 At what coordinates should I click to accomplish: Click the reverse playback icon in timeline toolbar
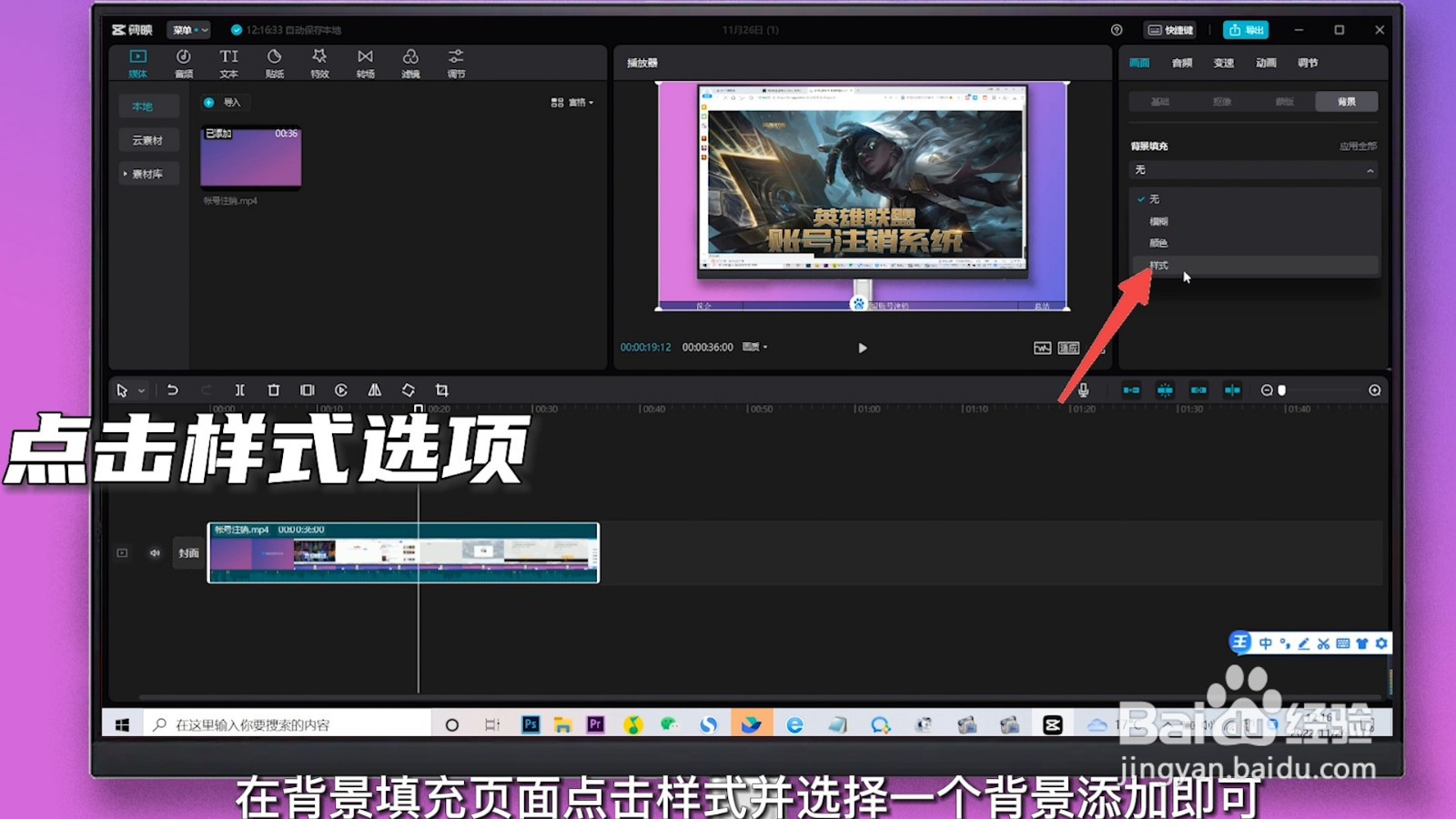(x=340, y=390)
